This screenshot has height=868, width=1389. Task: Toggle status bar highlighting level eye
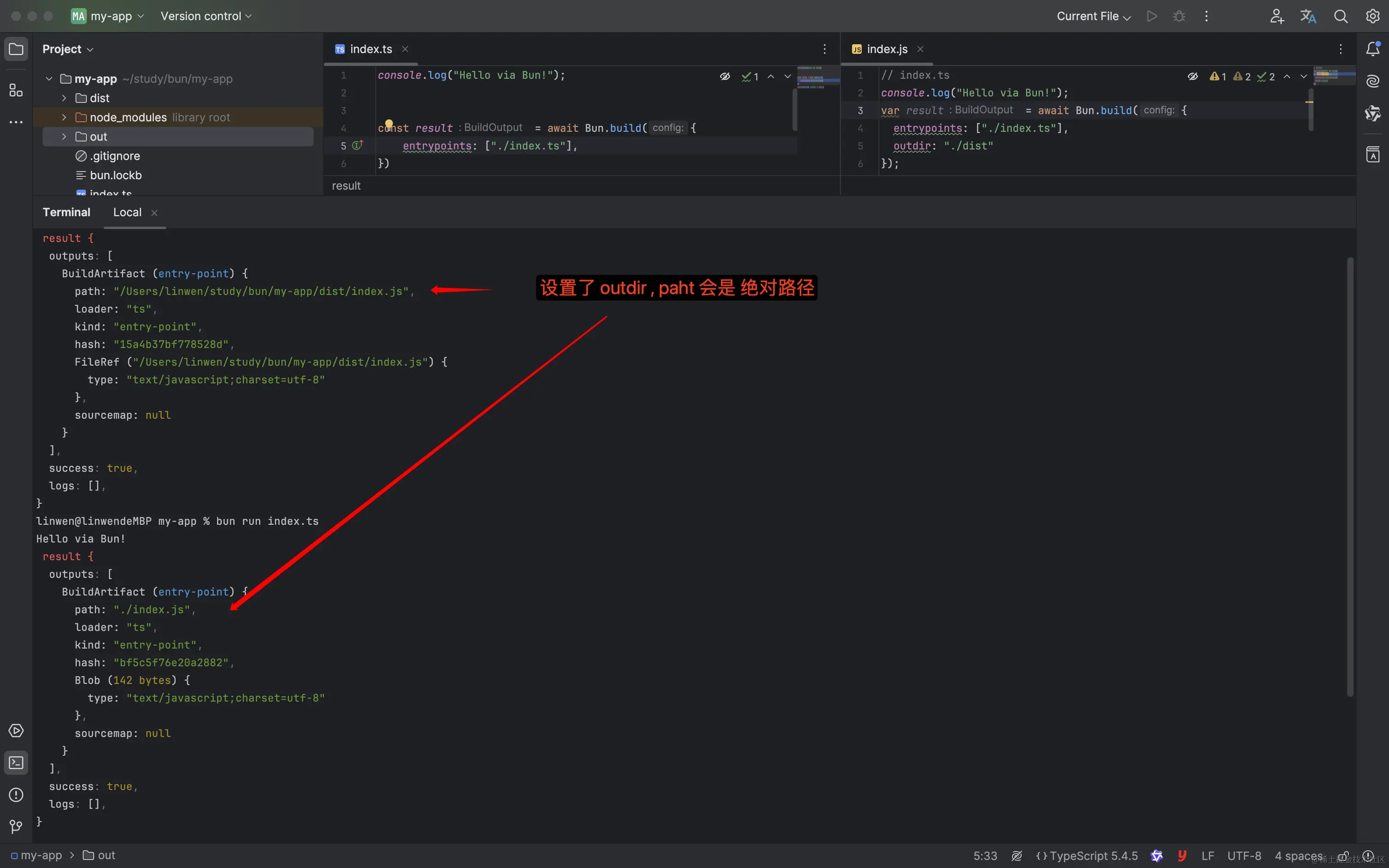(x=1016, y=855)
